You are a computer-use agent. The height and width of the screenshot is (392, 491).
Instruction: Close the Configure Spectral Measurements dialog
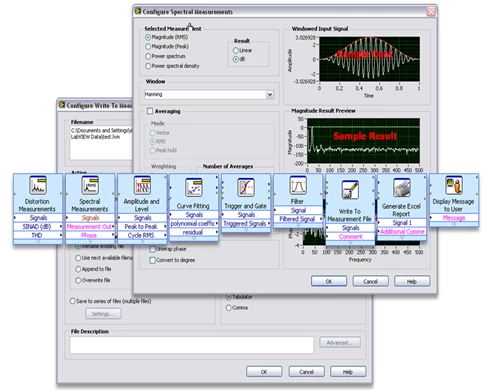(431, 11)
